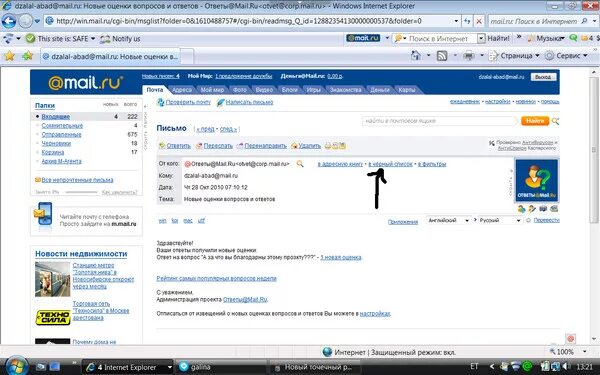600x375 pixels.
Task: Click the Написать письмо link
Action: pyautogui.click(x=249, y=102)
